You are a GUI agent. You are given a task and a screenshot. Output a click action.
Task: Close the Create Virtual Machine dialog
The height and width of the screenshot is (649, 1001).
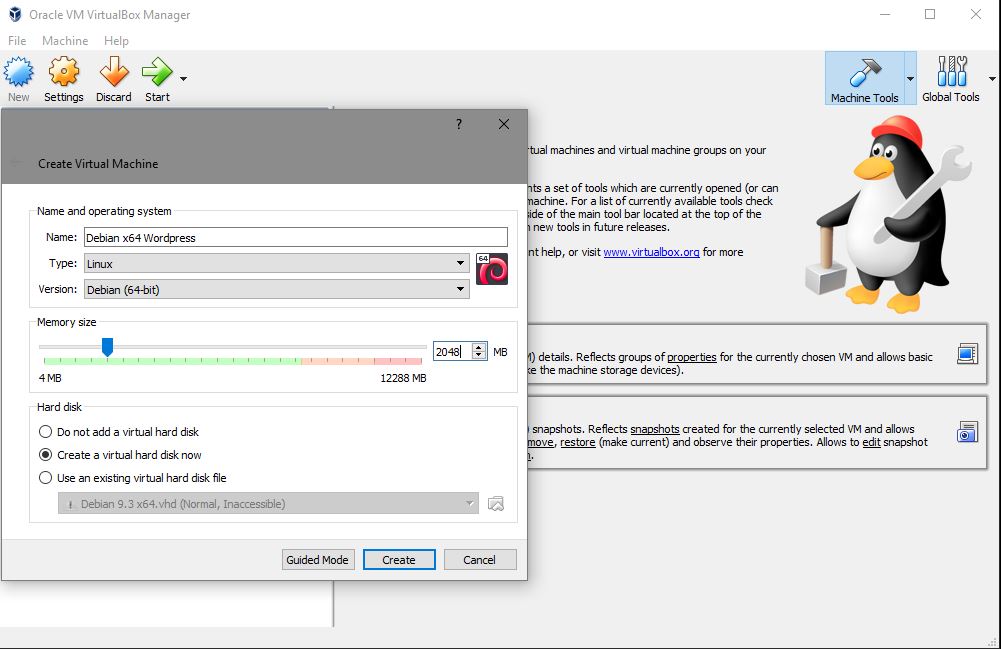pyautogui.click(x=504, y=124)
